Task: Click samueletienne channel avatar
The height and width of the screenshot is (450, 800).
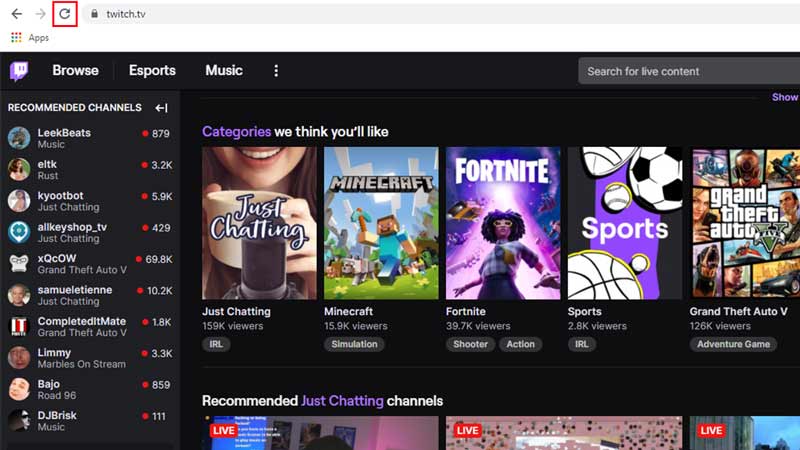Action: pos(19,295)
